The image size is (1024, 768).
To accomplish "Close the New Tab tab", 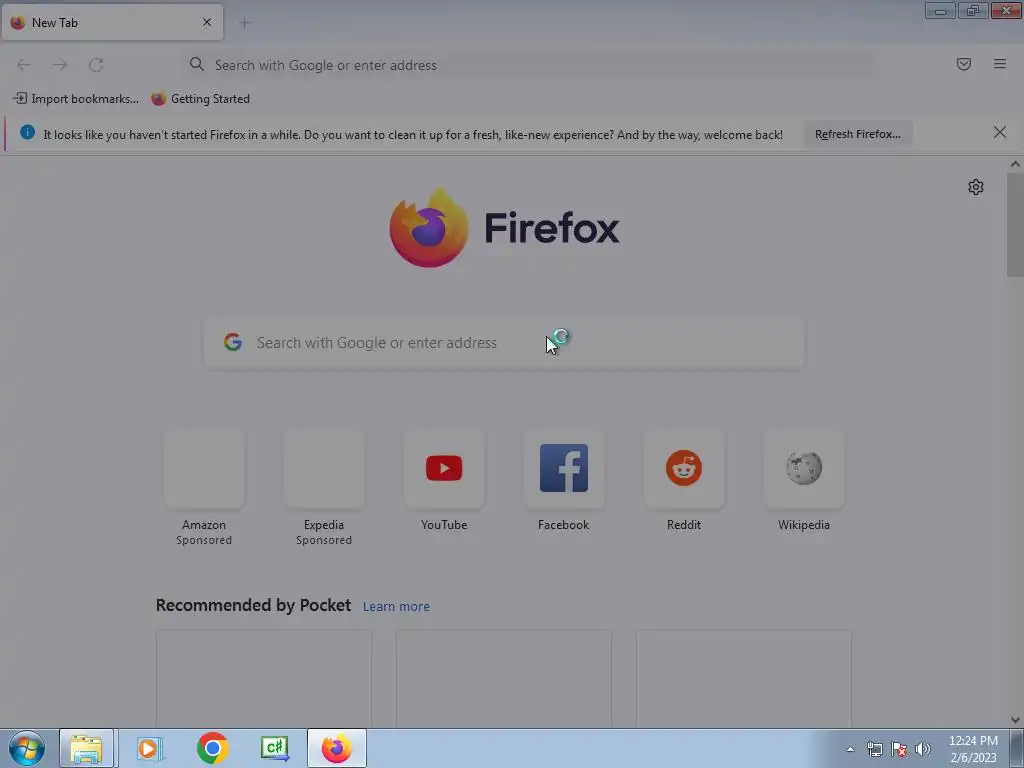I will pos(207,22).
